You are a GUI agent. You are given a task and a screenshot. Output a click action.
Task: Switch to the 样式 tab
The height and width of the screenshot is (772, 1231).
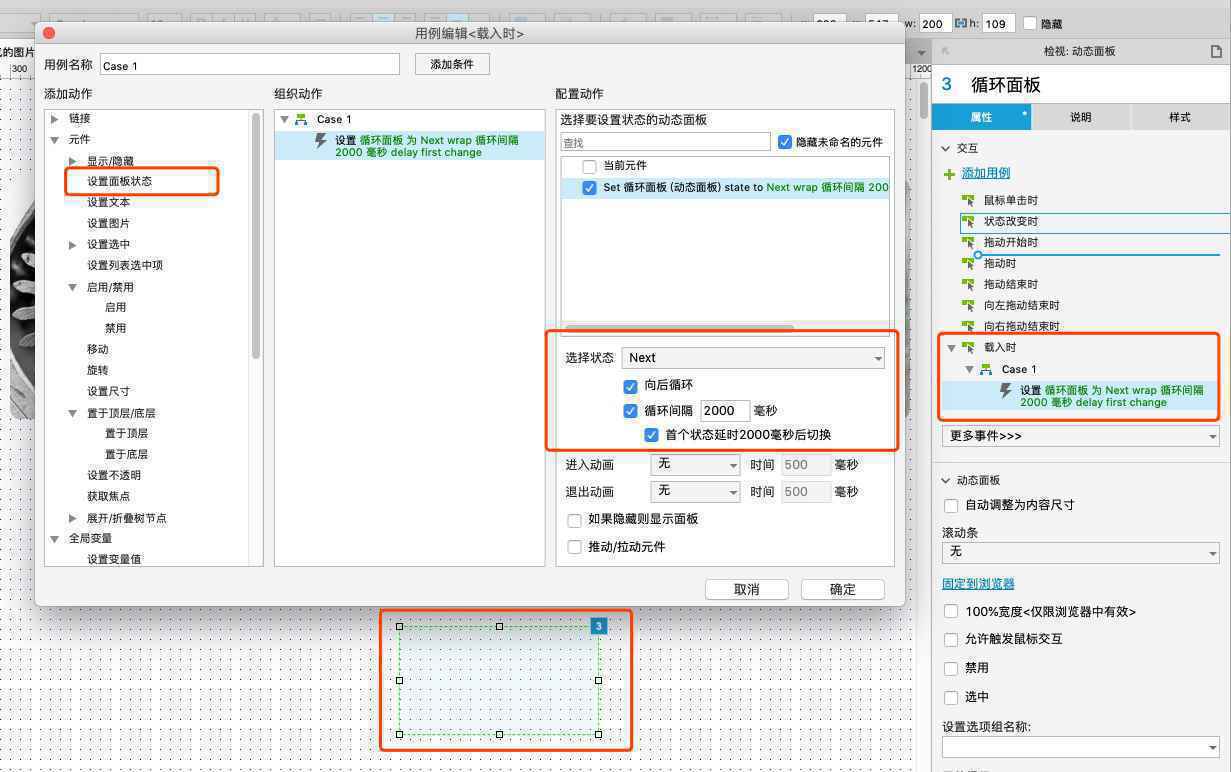pos(1180,117)
